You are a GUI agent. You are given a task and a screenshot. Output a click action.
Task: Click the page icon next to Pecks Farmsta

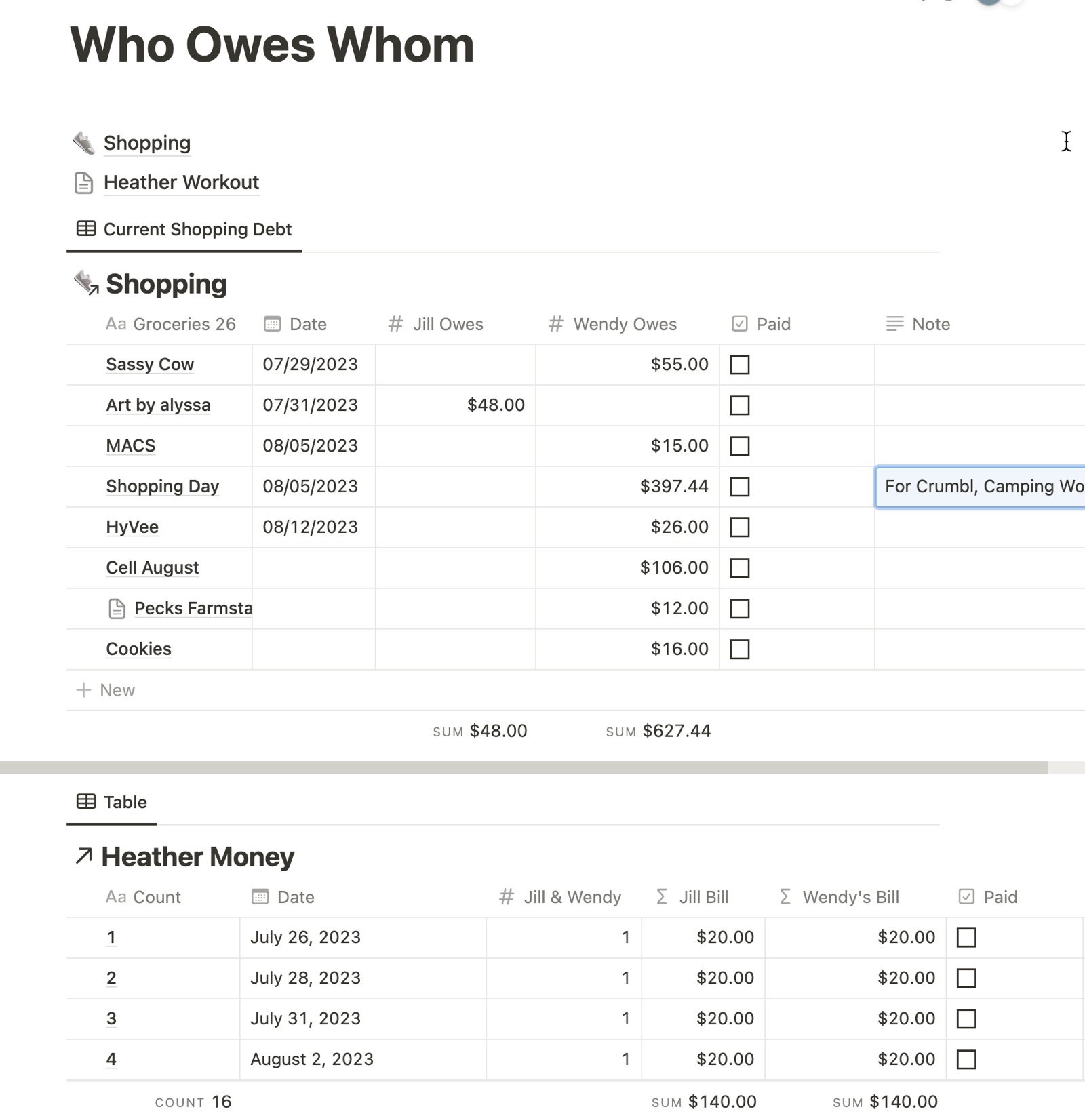[117, 609]
